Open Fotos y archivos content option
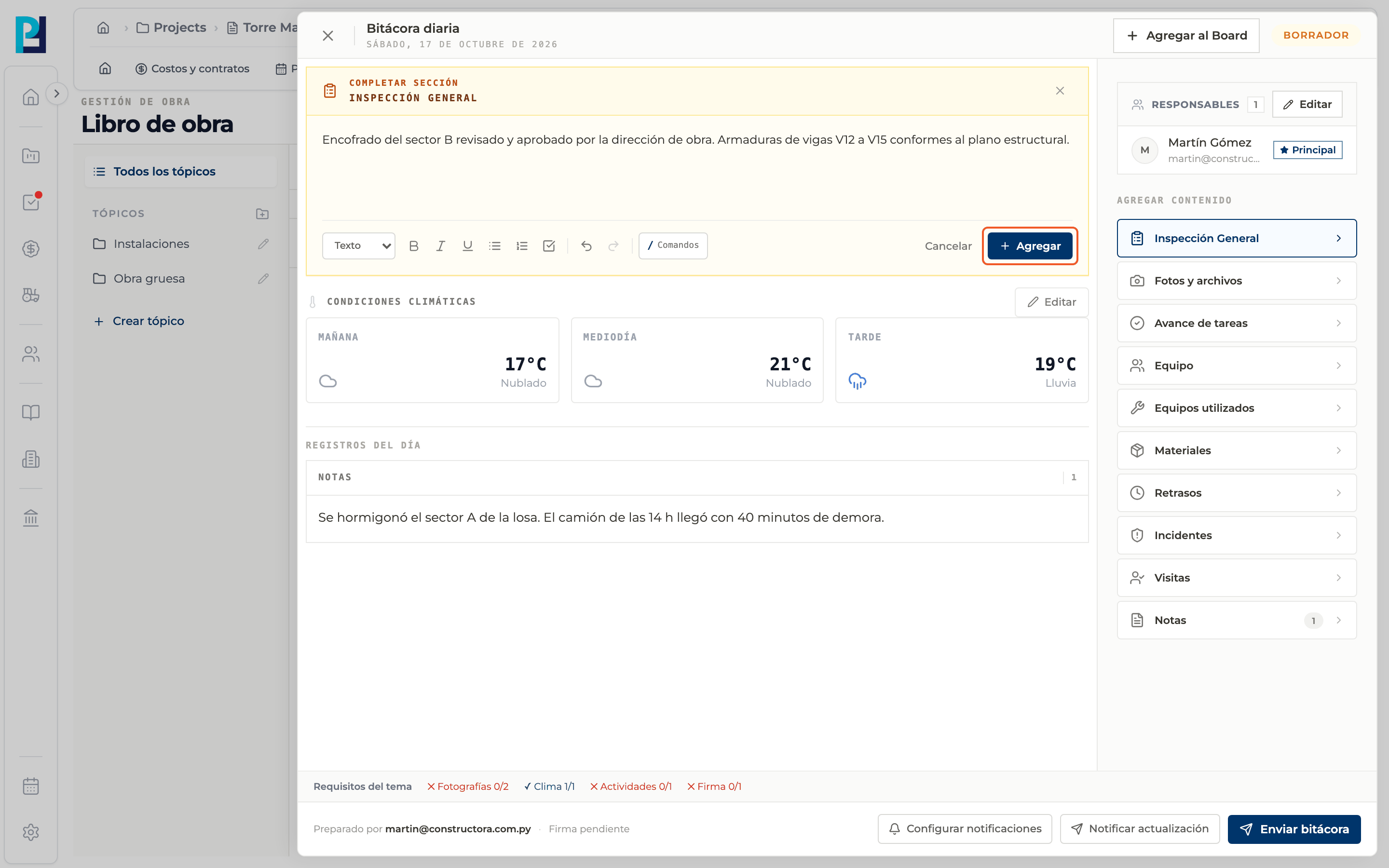The height and width of the screenshot is (868, 1389). 1236,281
